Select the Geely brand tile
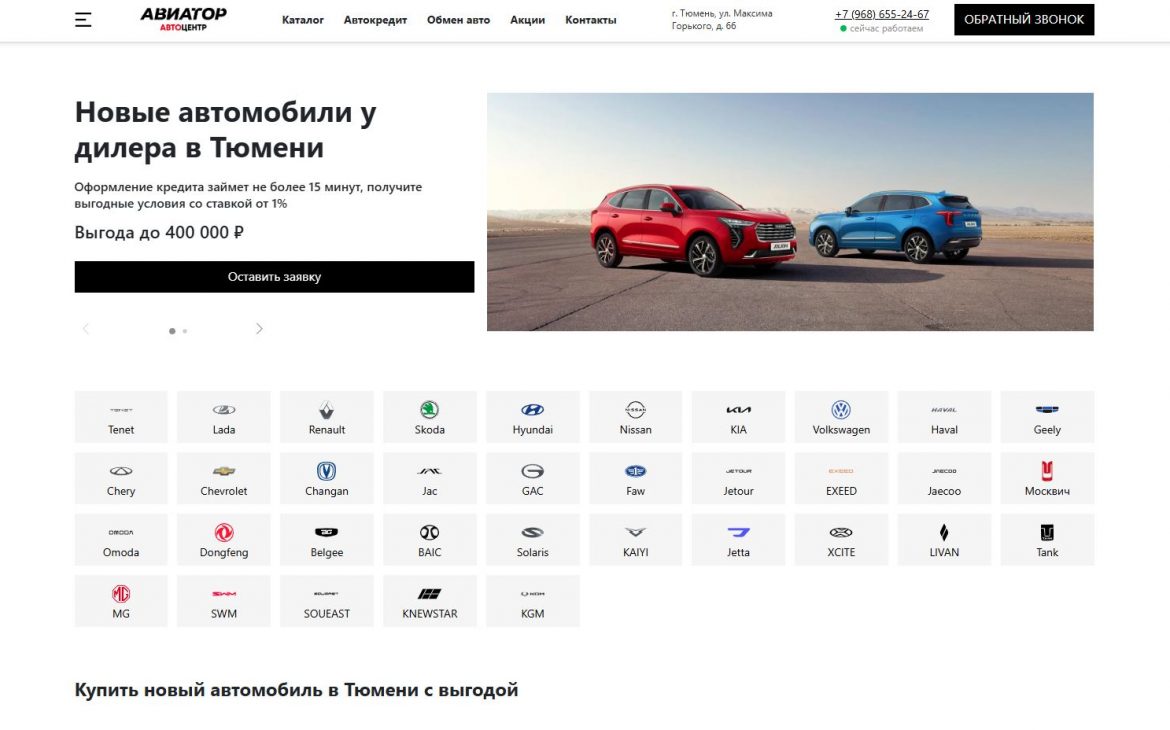Viewport: 1170px width, 730px height. click(x=1048, y=417)
